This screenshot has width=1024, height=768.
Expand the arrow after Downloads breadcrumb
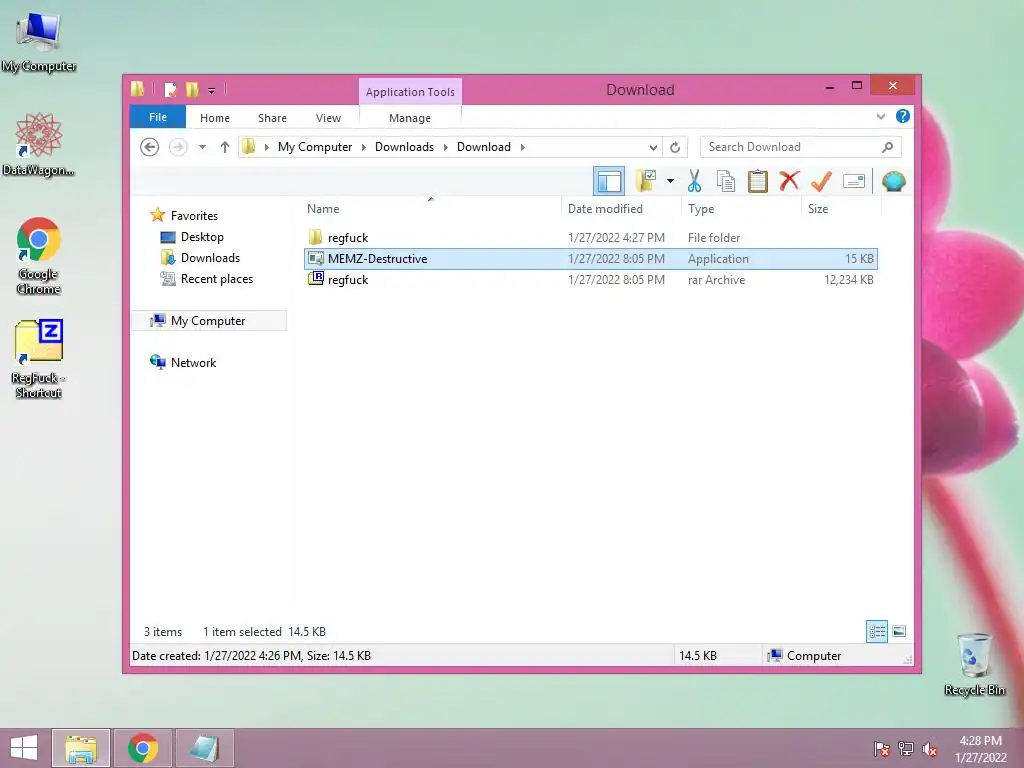click(x=445, y=147)
